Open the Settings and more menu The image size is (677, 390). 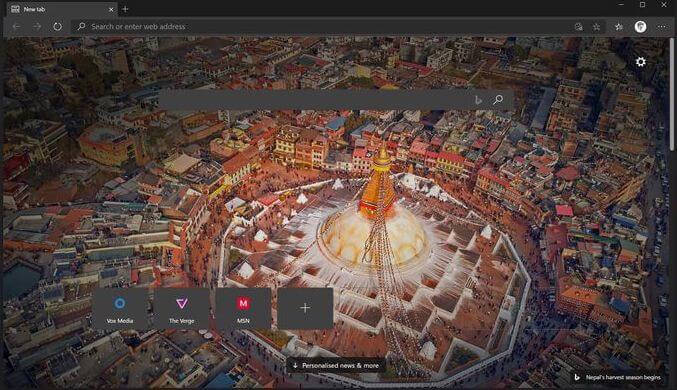coord(662,27)
